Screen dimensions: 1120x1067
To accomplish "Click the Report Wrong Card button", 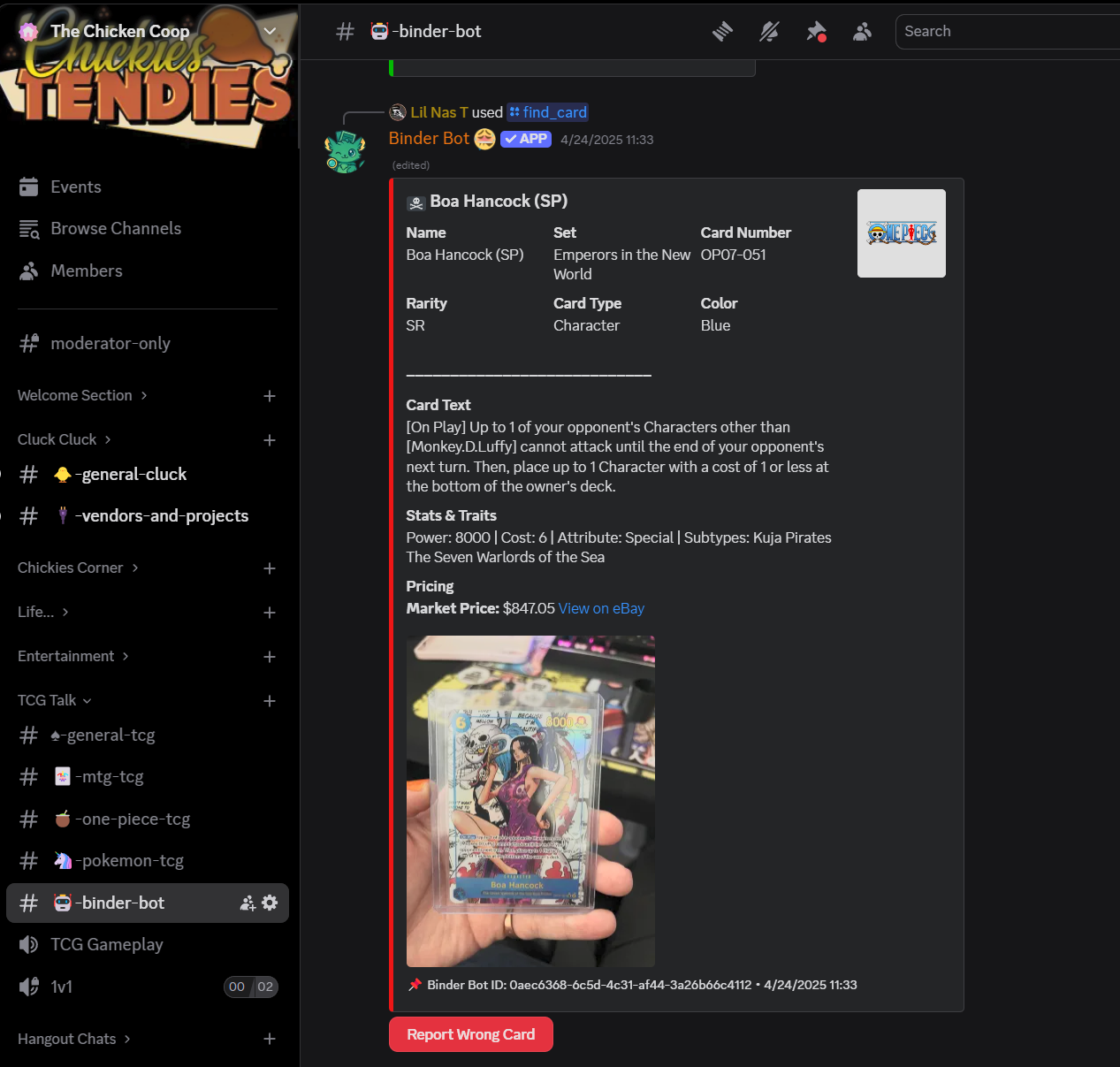I will point(471,1035).
